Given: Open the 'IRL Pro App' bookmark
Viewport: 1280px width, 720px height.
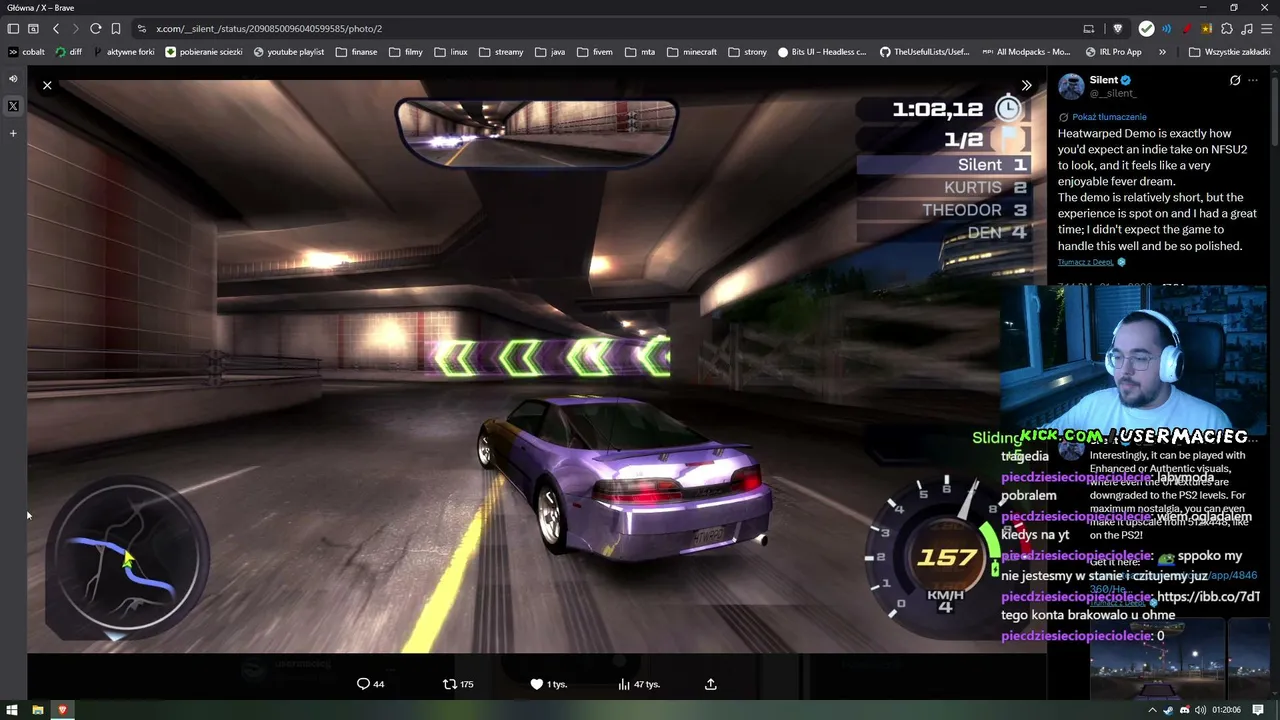Looking at the screenshot, I should coord(1113,52).
